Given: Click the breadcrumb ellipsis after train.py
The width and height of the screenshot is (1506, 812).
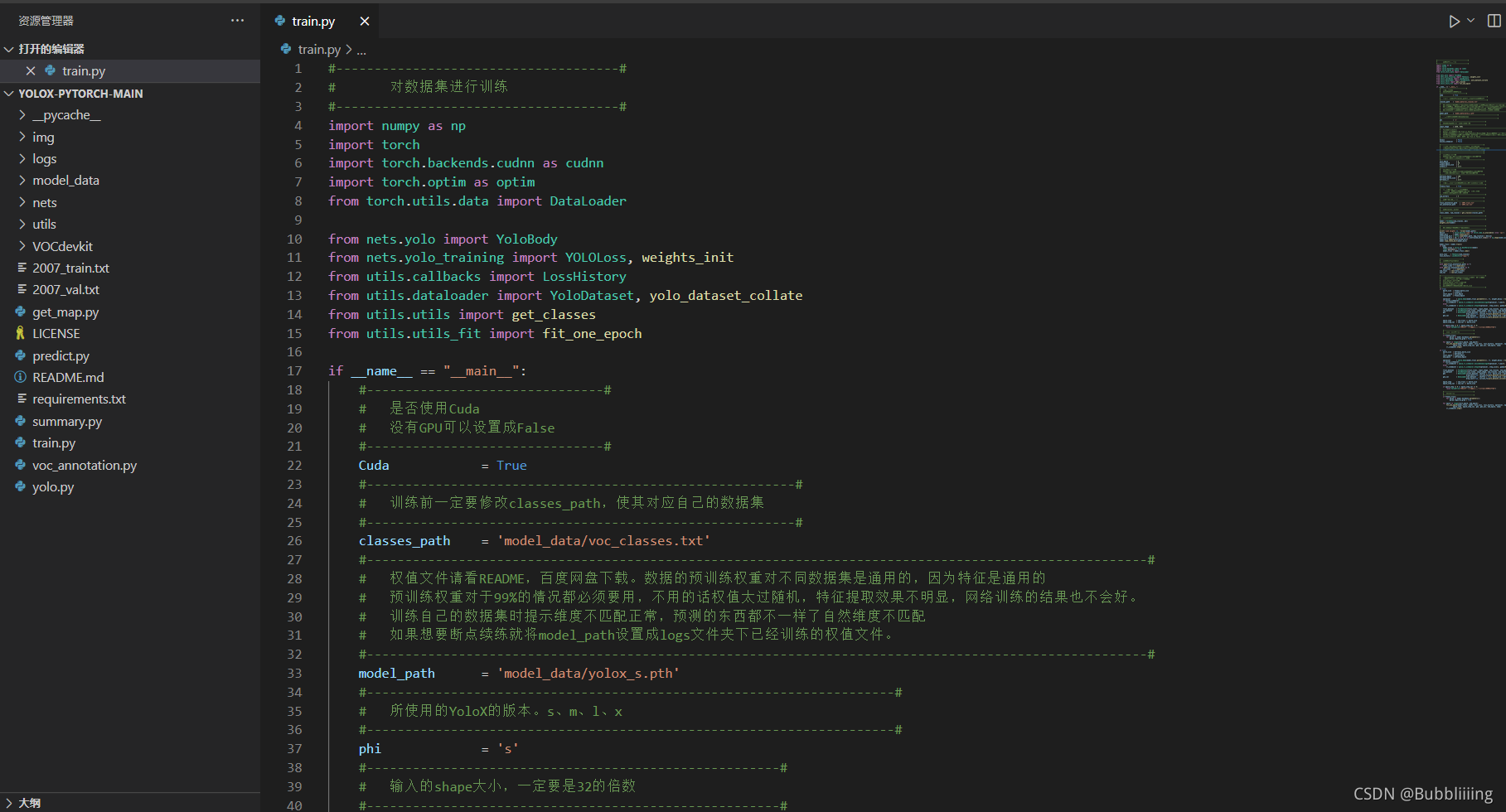Looking at the screenshot, I should (x=361, y=51).
